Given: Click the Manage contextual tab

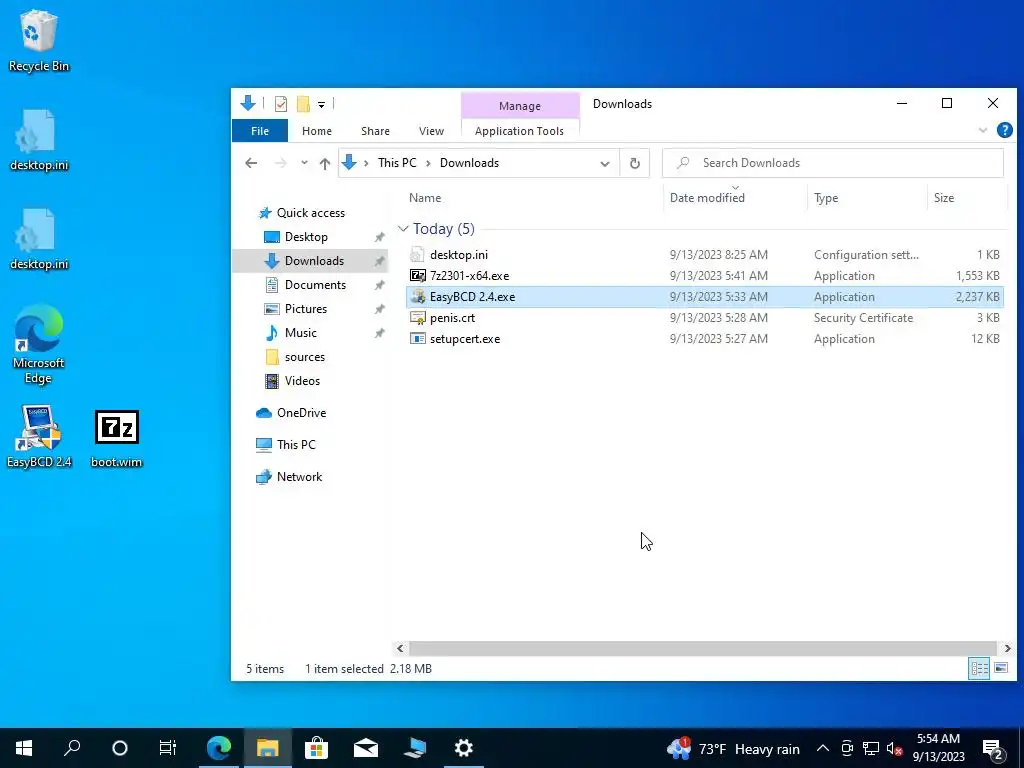Looking at the screenshot, I should tap(520, 106).
